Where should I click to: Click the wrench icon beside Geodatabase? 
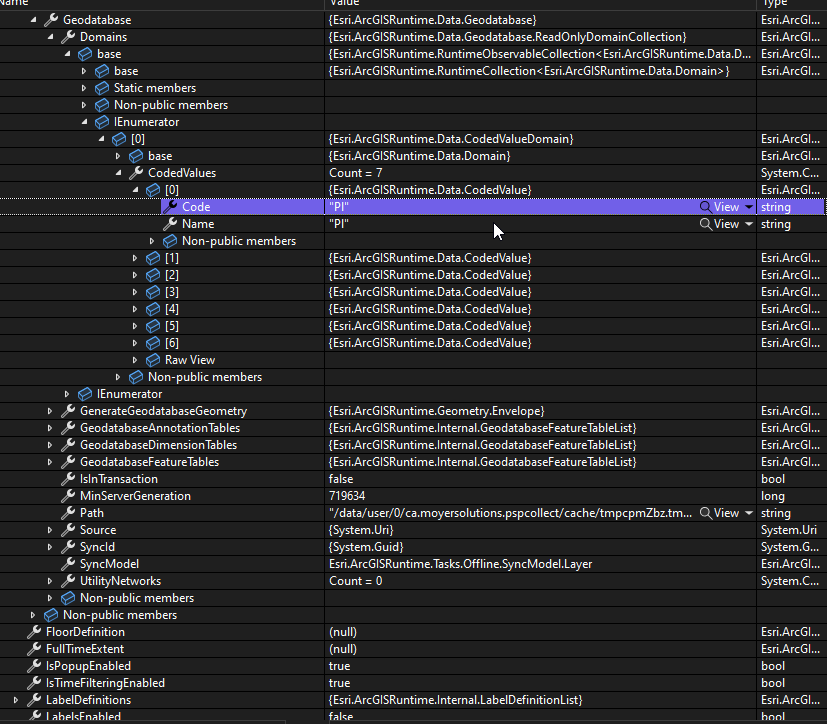[x=51, y=20]
